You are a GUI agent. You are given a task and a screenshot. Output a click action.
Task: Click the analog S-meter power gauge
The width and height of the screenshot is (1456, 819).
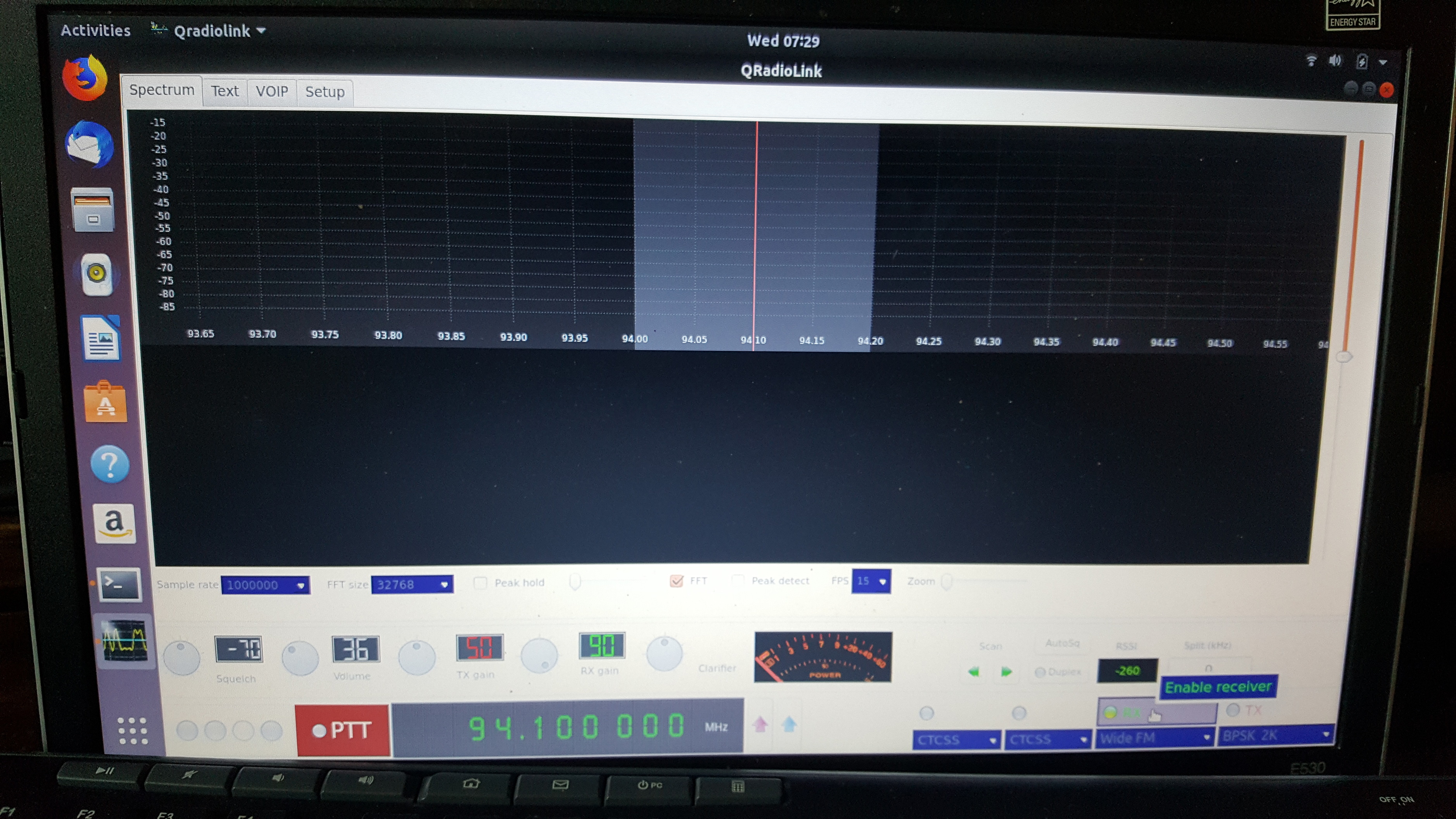[823, 657]
